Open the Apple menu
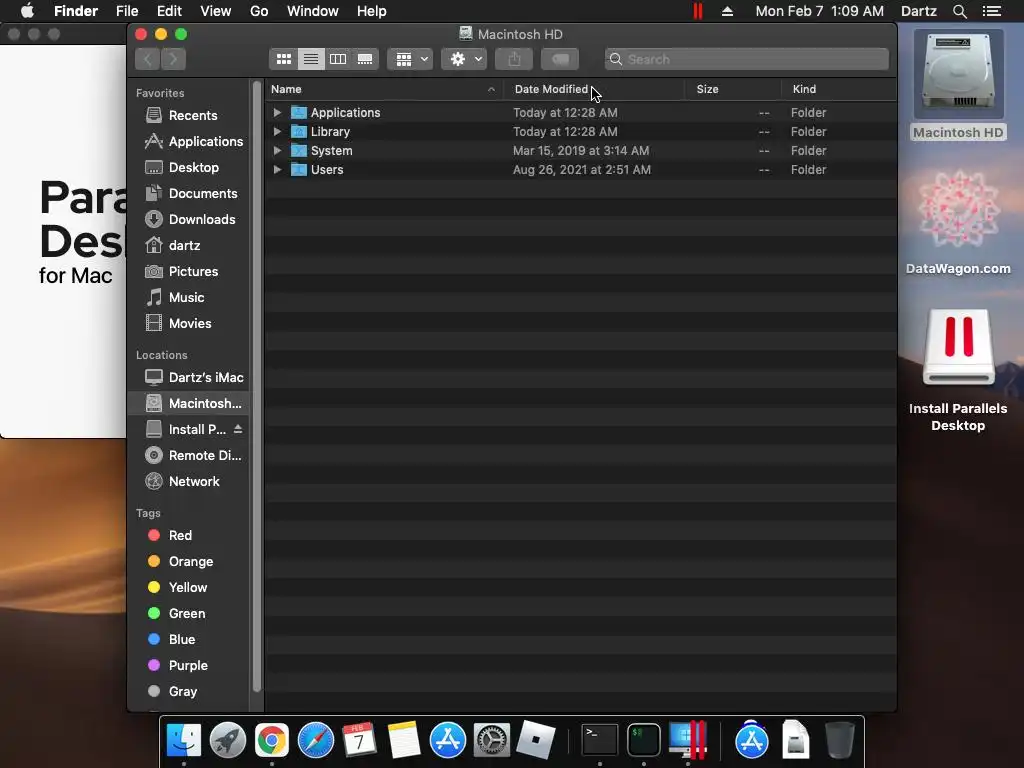This screenshot has height=768, width=1024. pyautogui.click(x=27, y=11)
